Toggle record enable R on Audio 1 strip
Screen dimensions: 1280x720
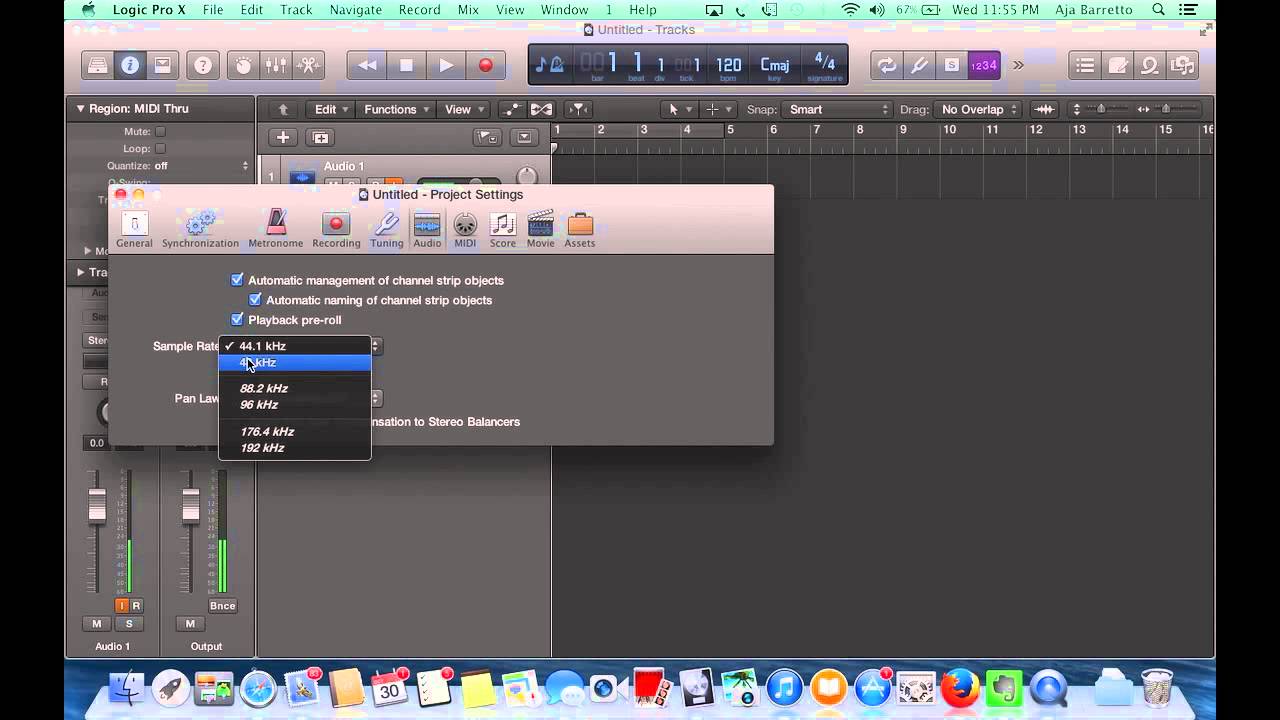click(x=136, y=606)
